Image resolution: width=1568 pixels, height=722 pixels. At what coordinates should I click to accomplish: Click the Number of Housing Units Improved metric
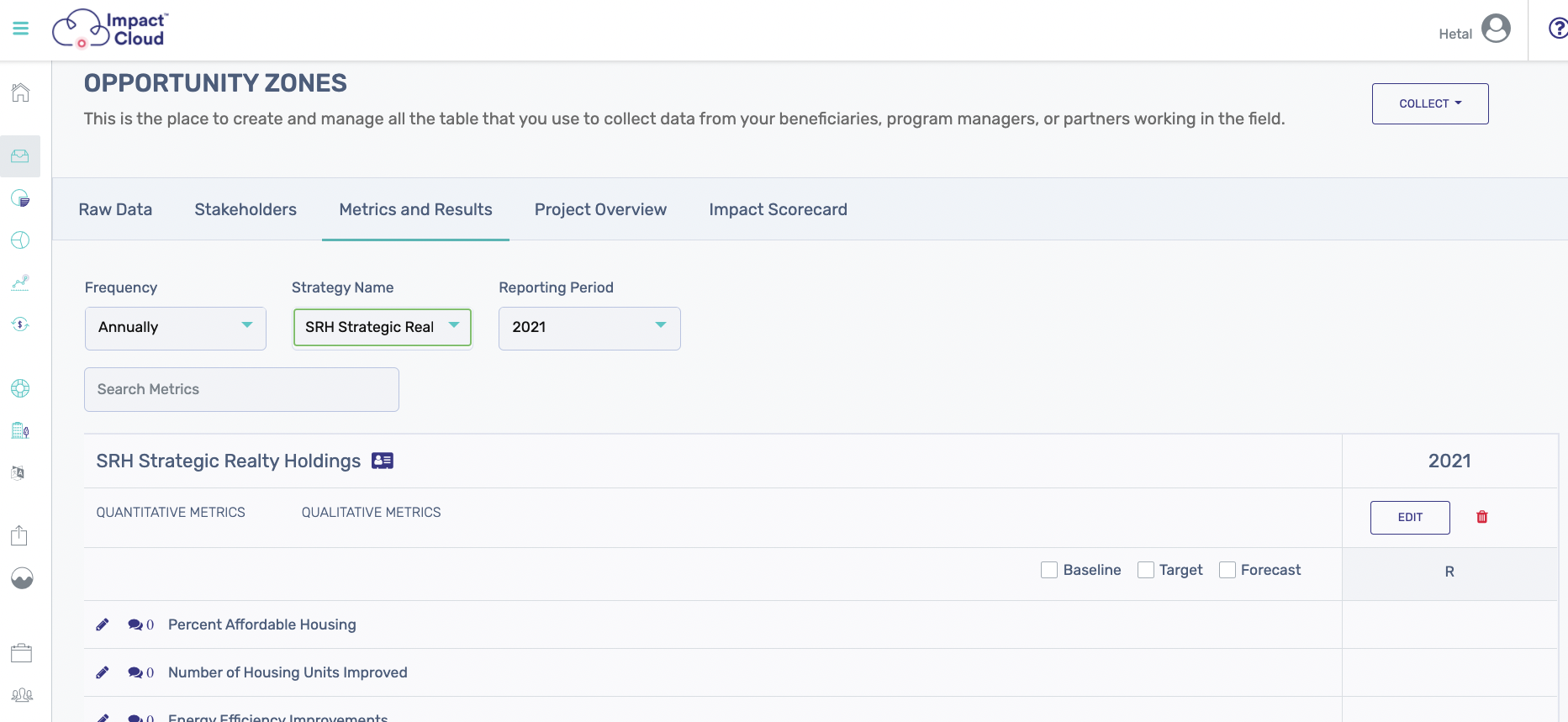click(288, 672)
